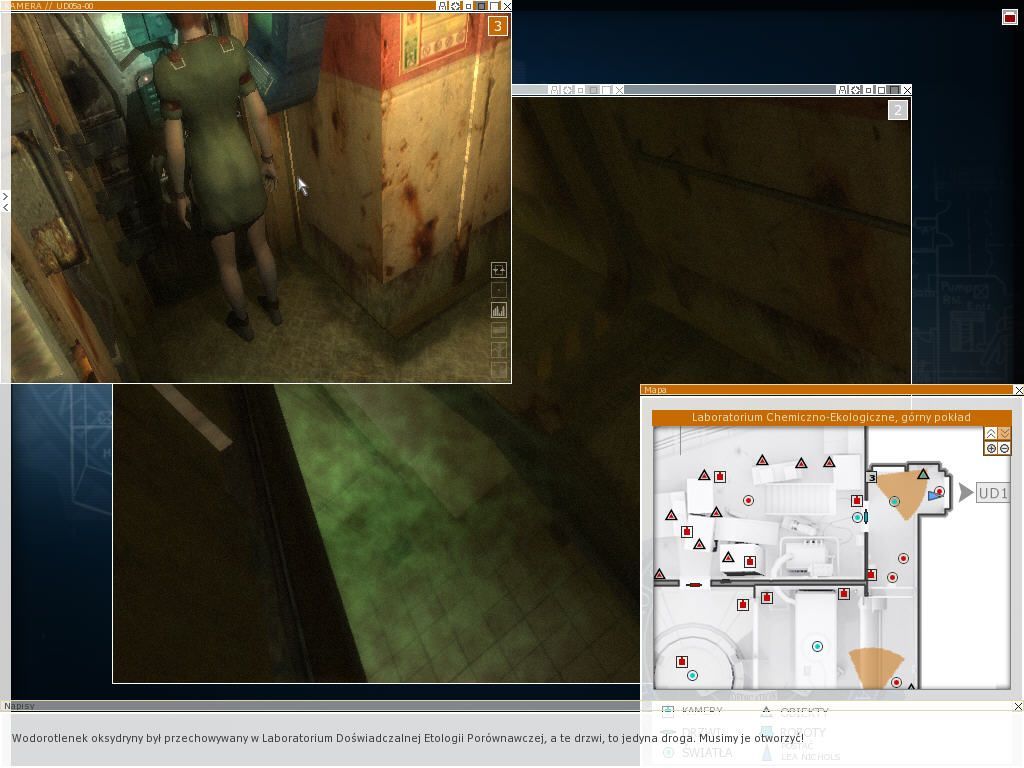This screenshot has width=1024, height=768.
Task: Click the red door dash on the lower-left wall
Action: tap(694, 584)
